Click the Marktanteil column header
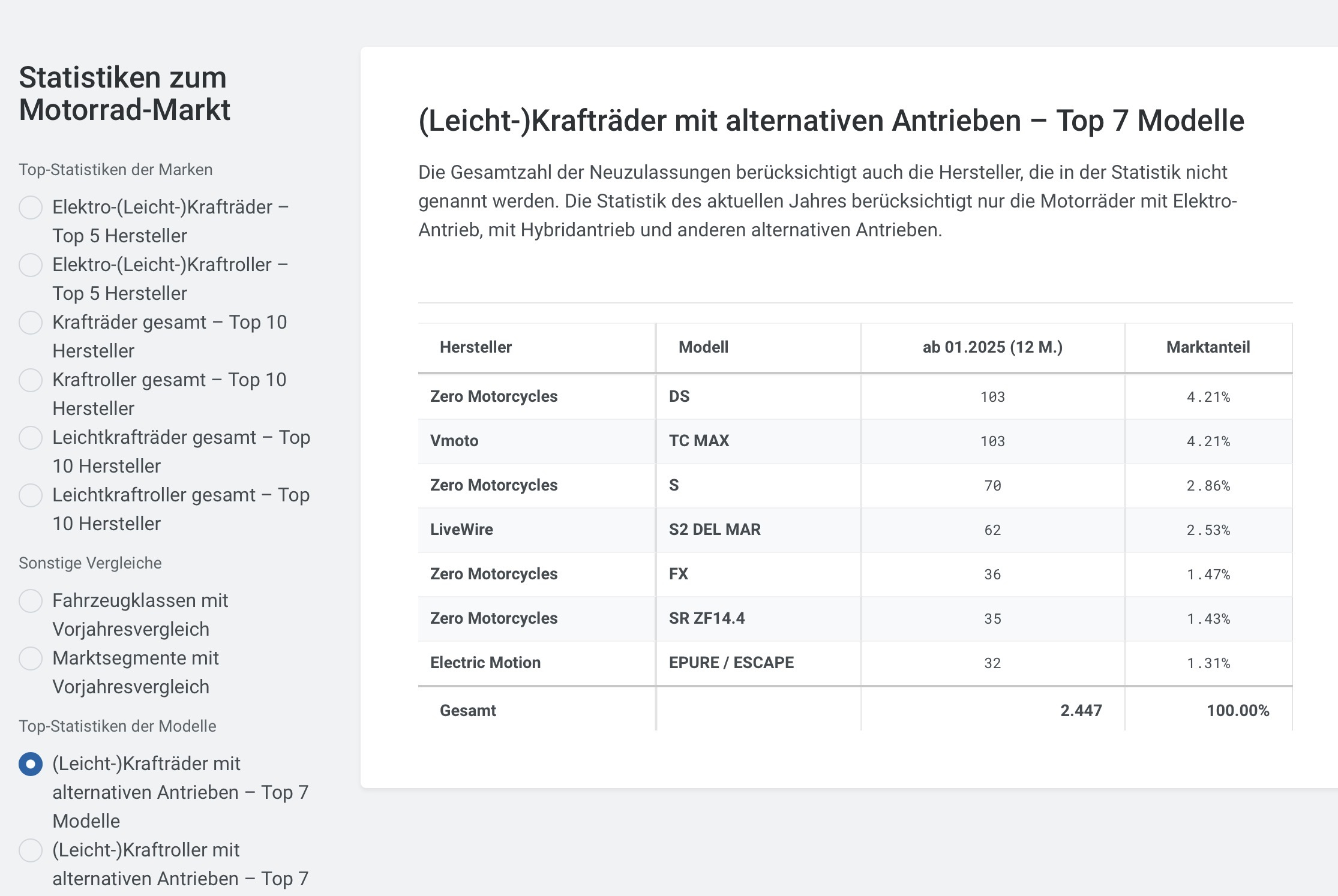1338x896 pixels. pos(1208,347)
